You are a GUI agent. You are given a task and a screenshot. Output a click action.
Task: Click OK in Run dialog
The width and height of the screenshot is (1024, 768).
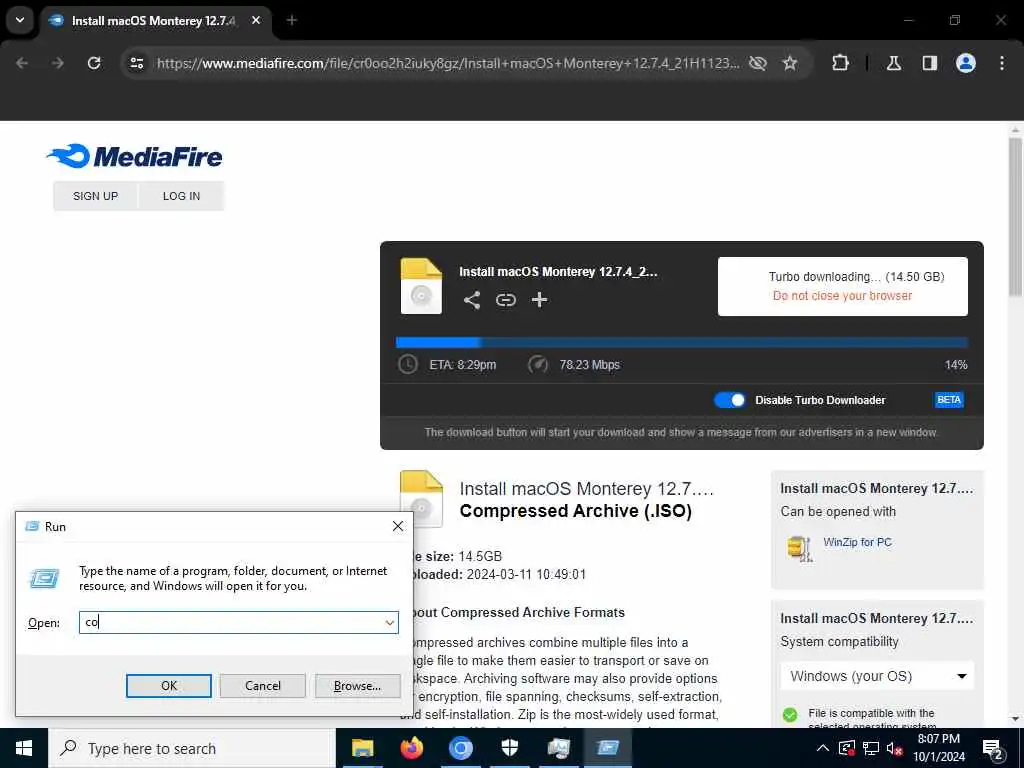click(x=168, y=686)
